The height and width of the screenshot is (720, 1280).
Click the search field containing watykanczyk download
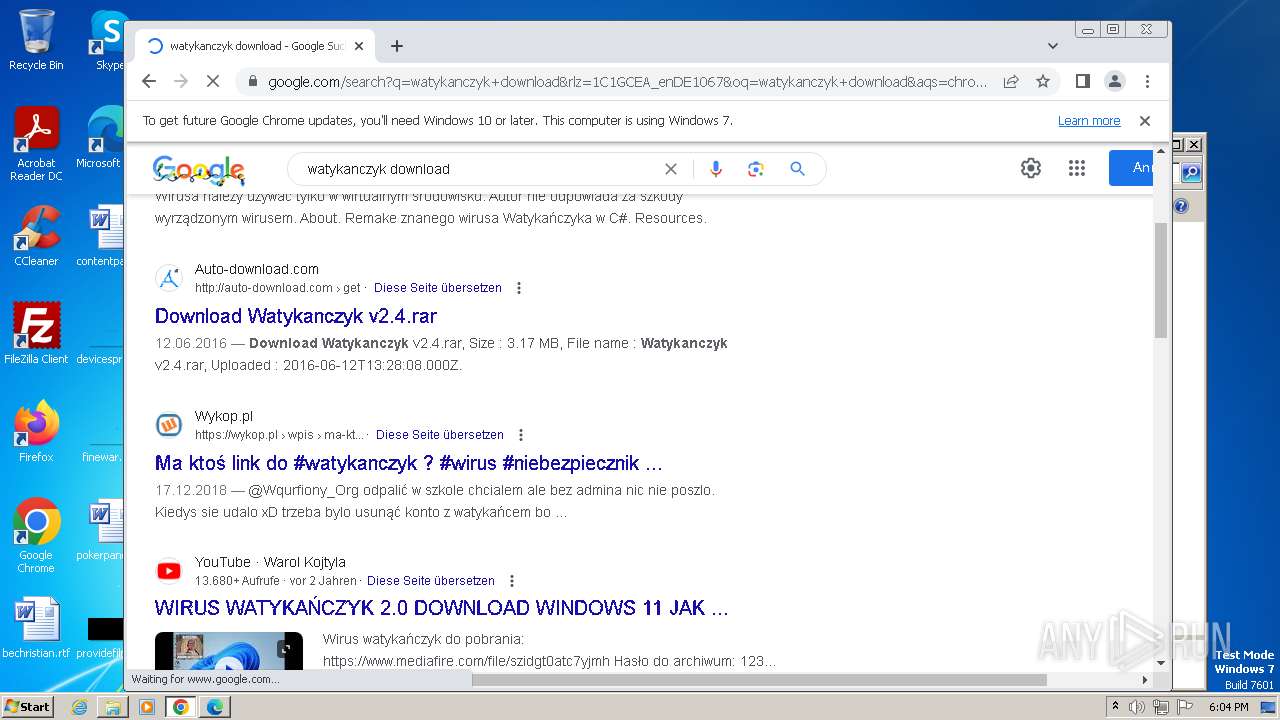(x=478, y=169)
